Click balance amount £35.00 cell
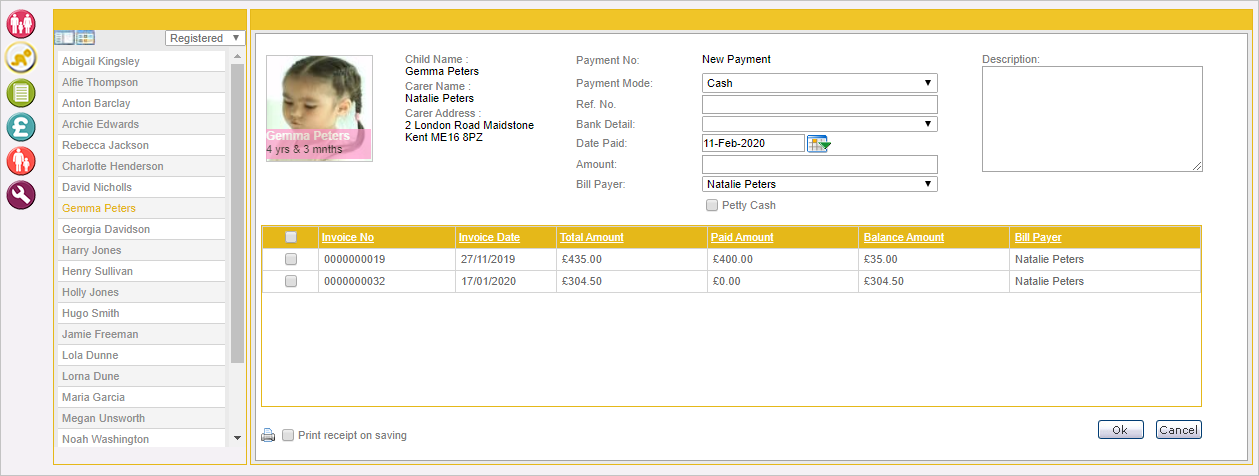The height and width of the screenshot is (476, 1259). 933,259
